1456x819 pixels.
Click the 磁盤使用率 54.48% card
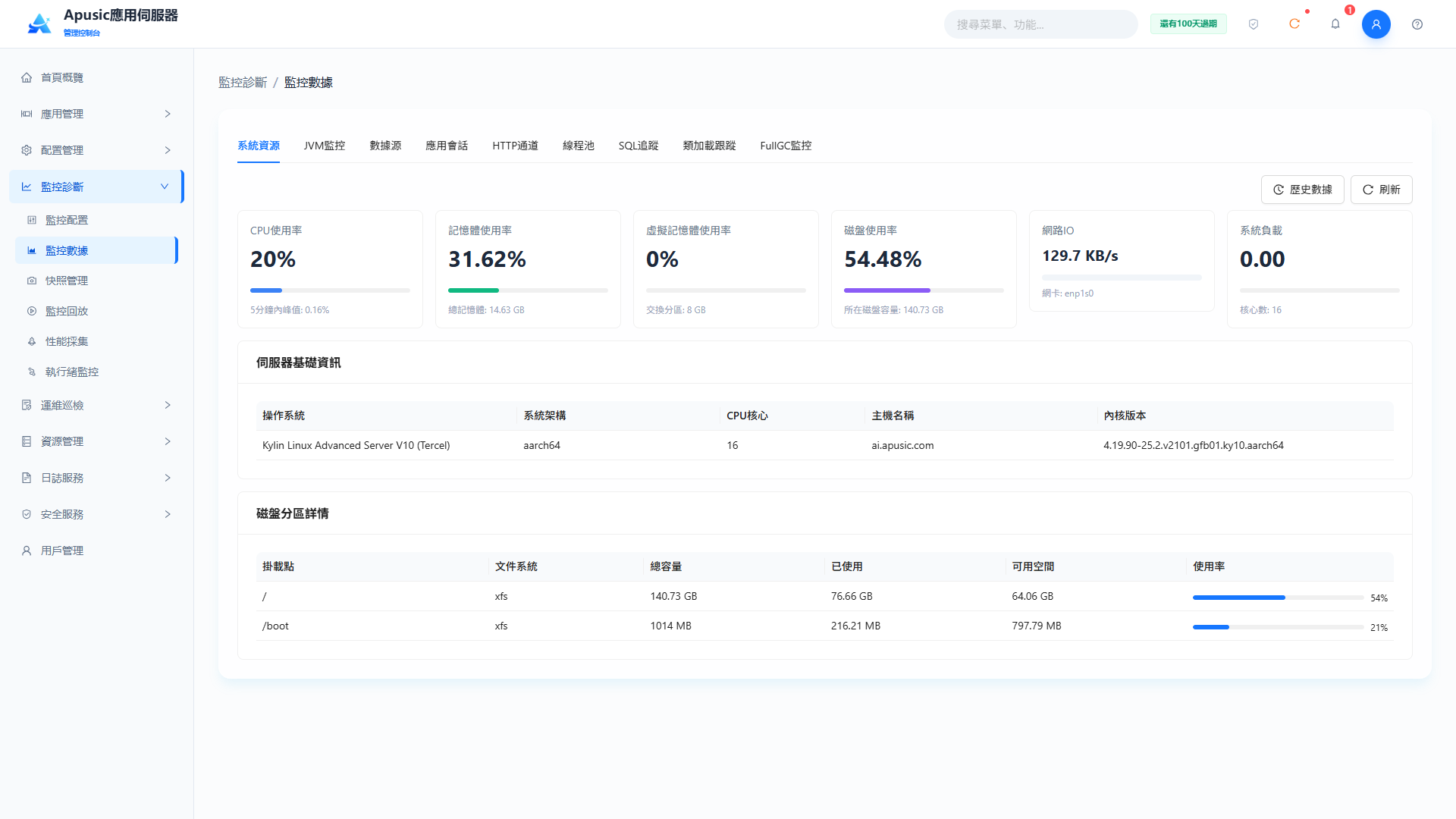pos(924,269)
